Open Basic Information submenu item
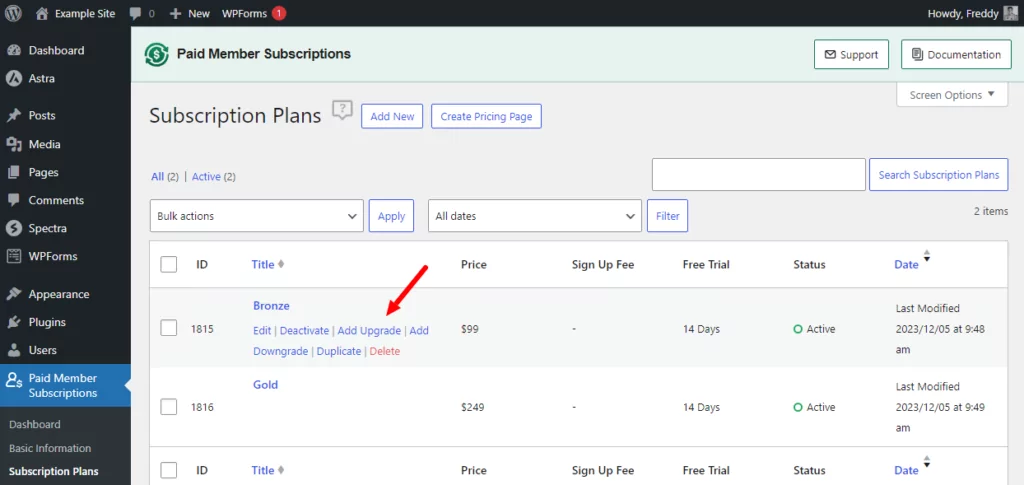This screenshot has width=1024, height=485. point(50,448)
